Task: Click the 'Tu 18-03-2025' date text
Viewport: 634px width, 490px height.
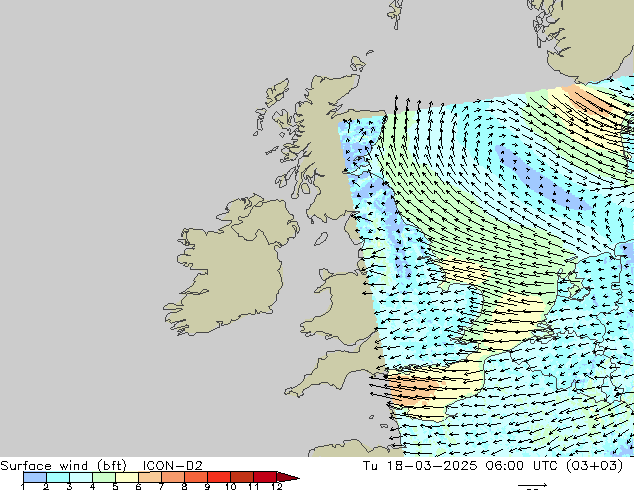Action: pos(420,466)
